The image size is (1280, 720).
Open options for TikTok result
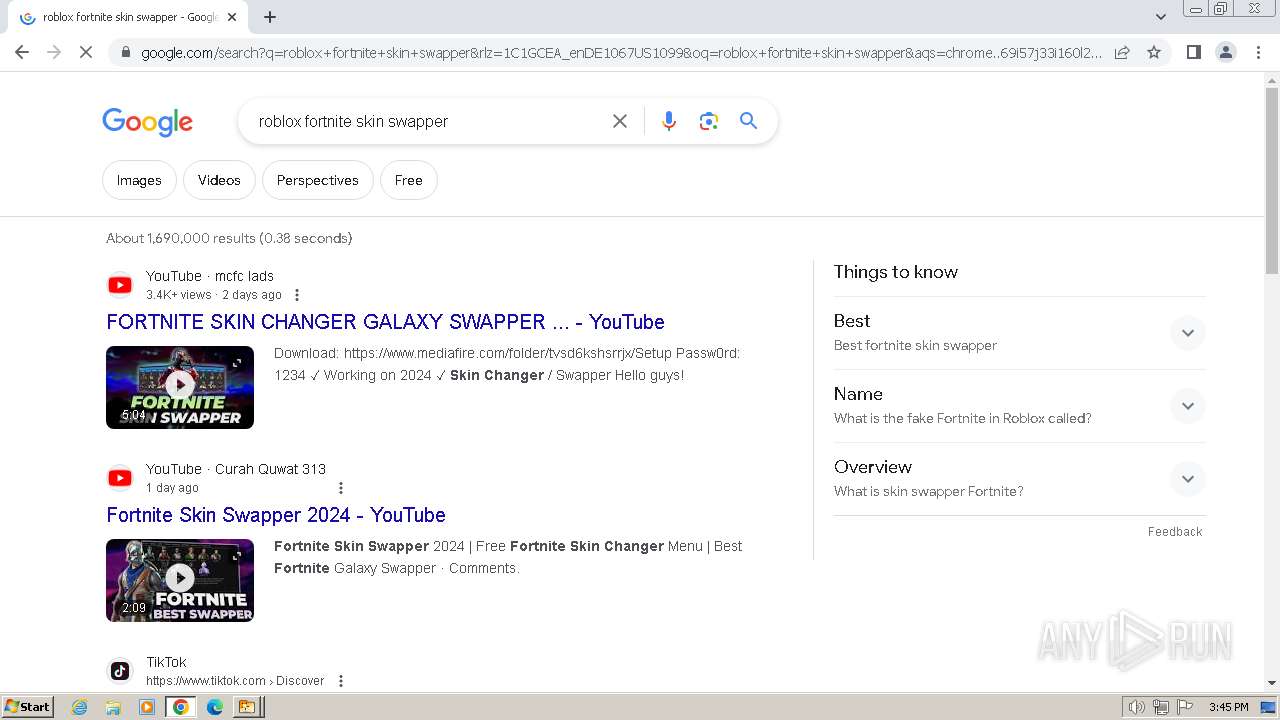click(x=341, y=681)
